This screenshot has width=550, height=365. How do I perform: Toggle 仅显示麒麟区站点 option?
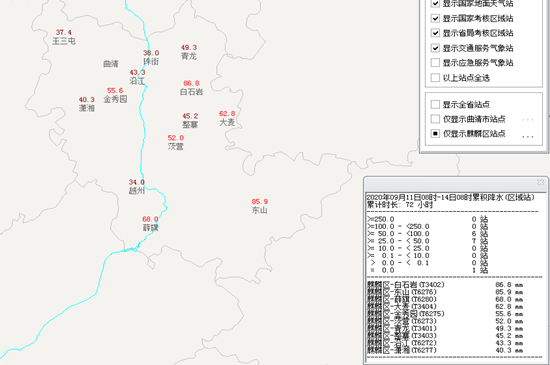pos(435,134)
